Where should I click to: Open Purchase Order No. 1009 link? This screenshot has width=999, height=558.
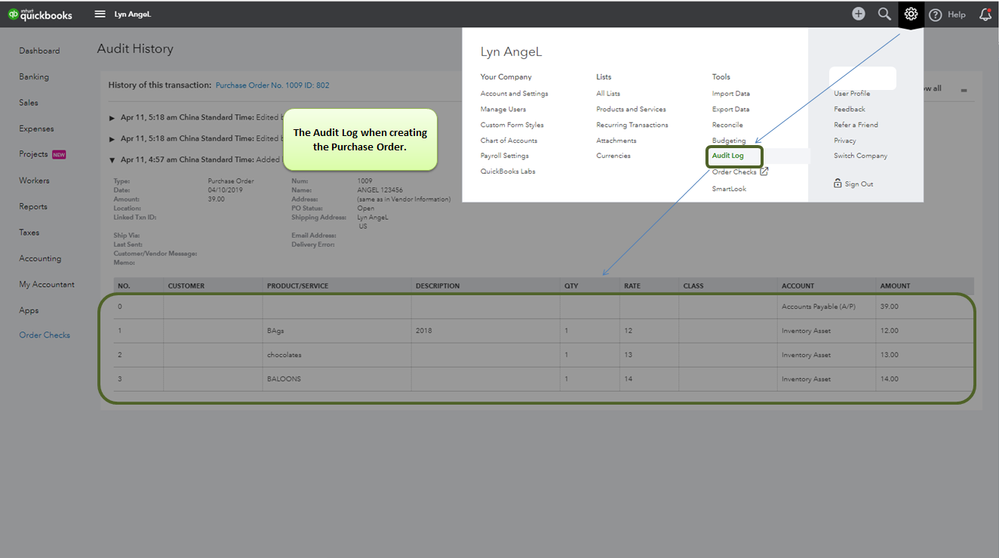pos(272,85)
